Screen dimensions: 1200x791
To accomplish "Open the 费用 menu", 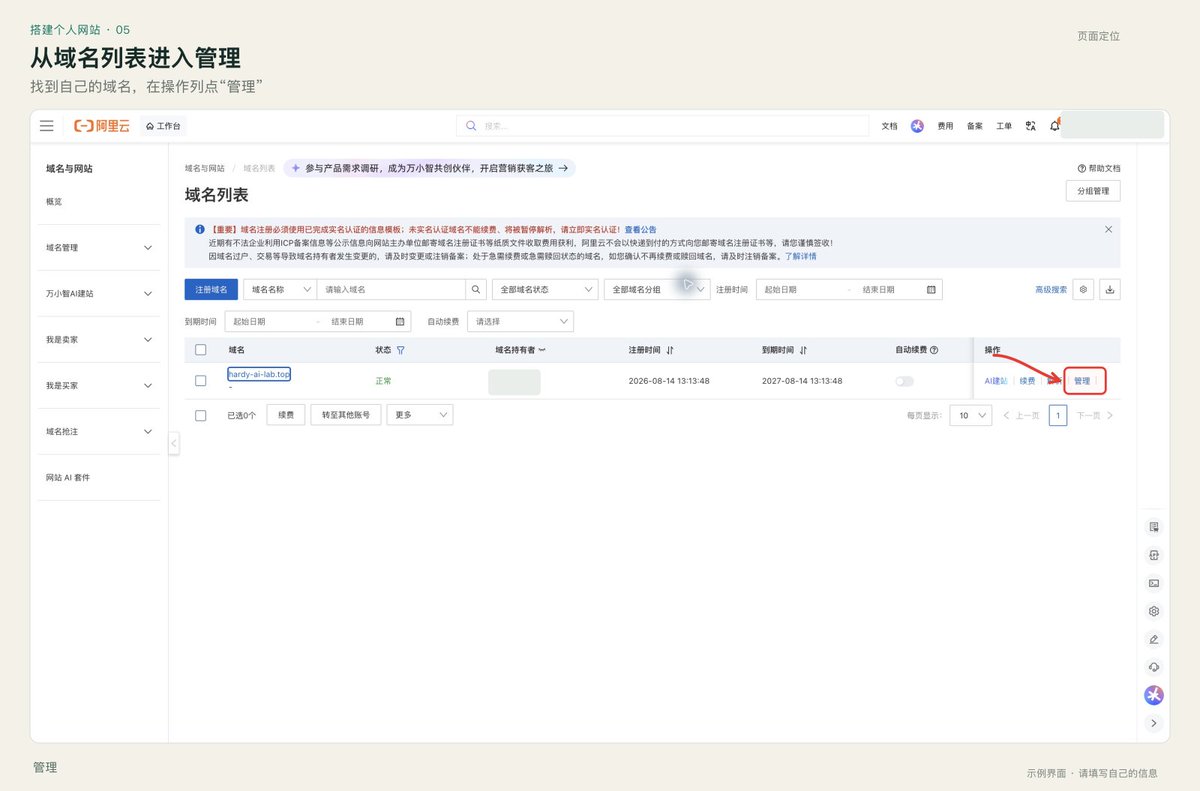I will pyautogui.click(x=945, y=126).
